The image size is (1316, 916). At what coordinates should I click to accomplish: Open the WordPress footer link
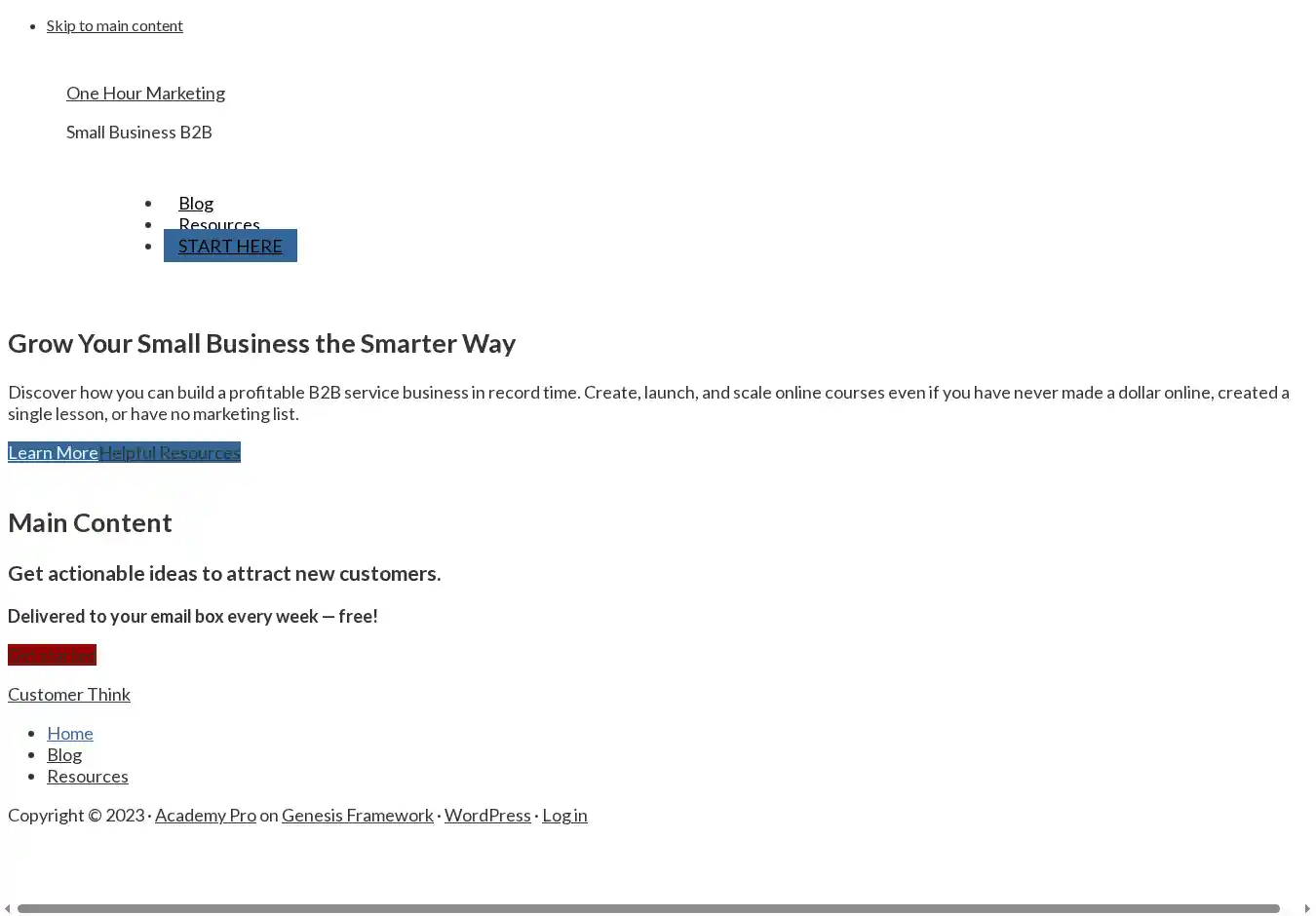(487, 815)
